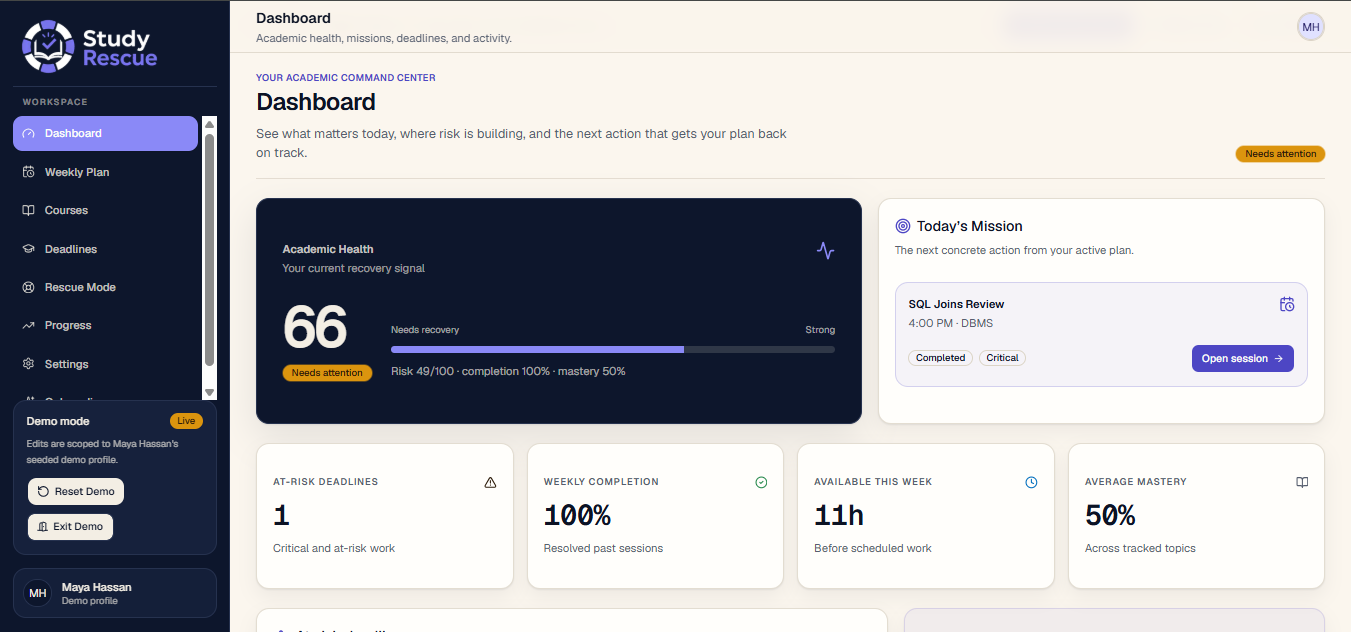Open Settings from the sidebar
The height and width of the screenshot is (632, 1351).
[x=105, y=364]
